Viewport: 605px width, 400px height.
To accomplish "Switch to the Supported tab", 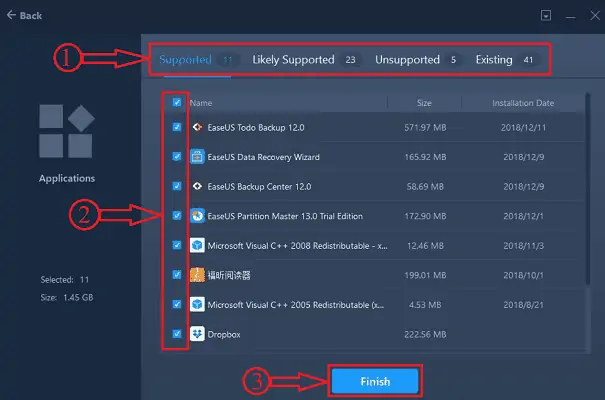I will [x=197, y=60].
